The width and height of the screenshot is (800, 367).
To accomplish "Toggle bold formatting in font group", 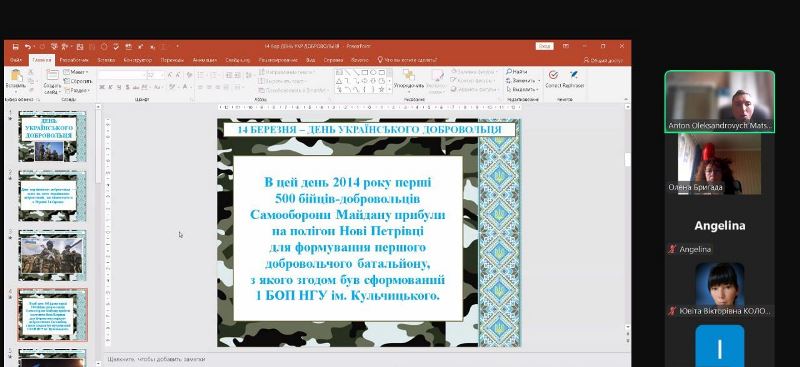I will click(102, 87).
